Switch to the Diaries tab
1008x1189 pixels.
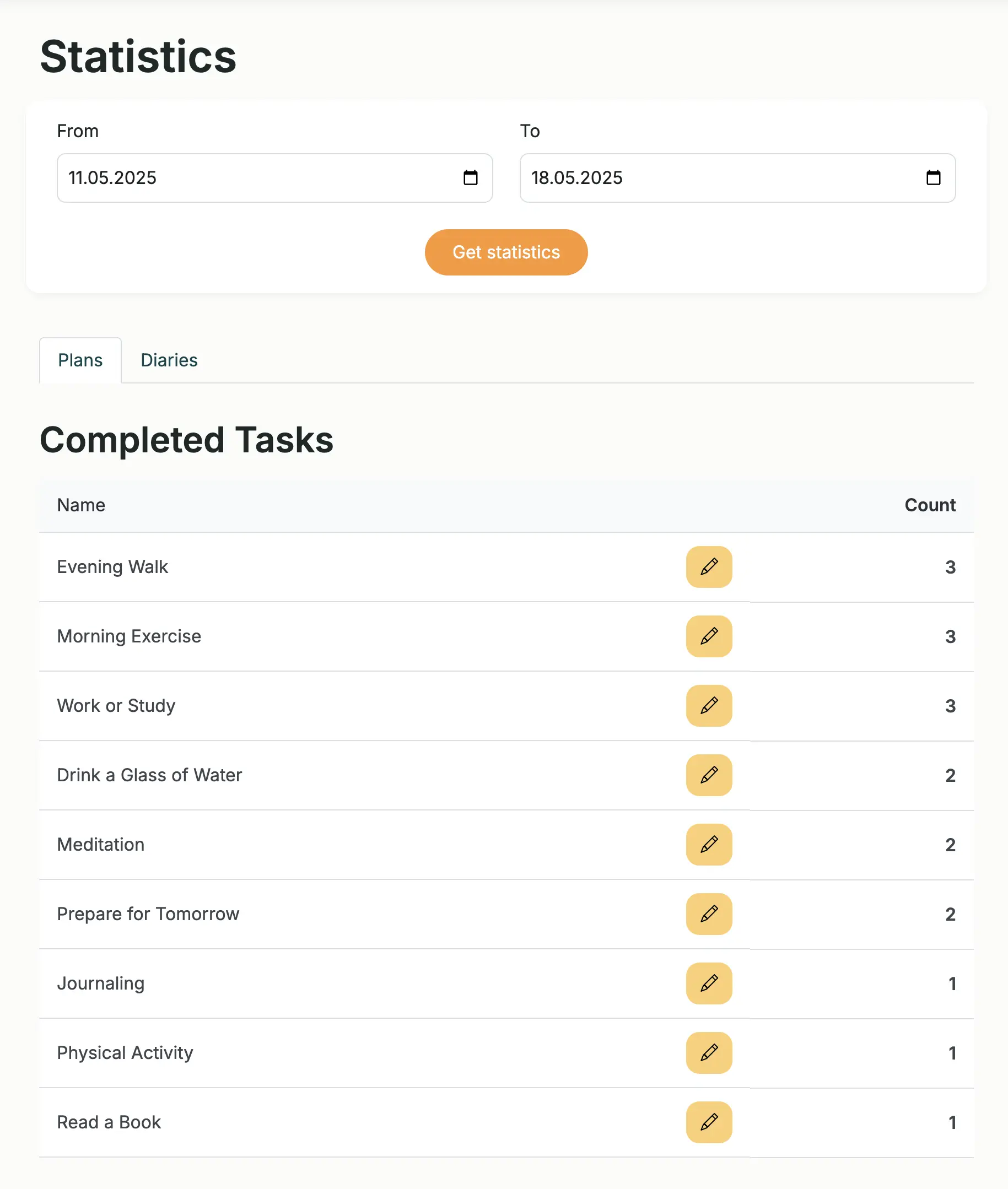tap(169, 360)
